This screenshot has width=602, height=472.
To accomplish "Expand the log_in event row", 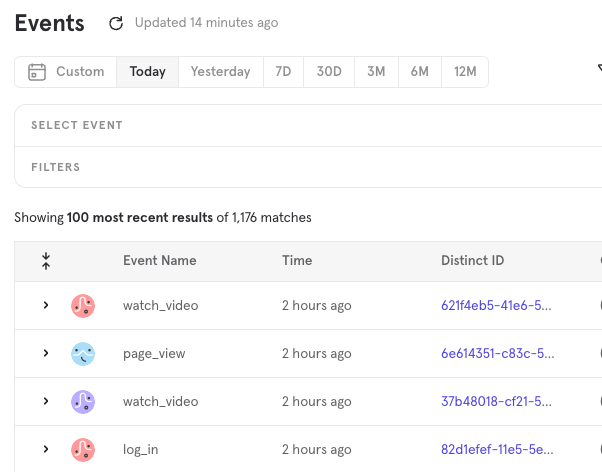I will point(46,450).
